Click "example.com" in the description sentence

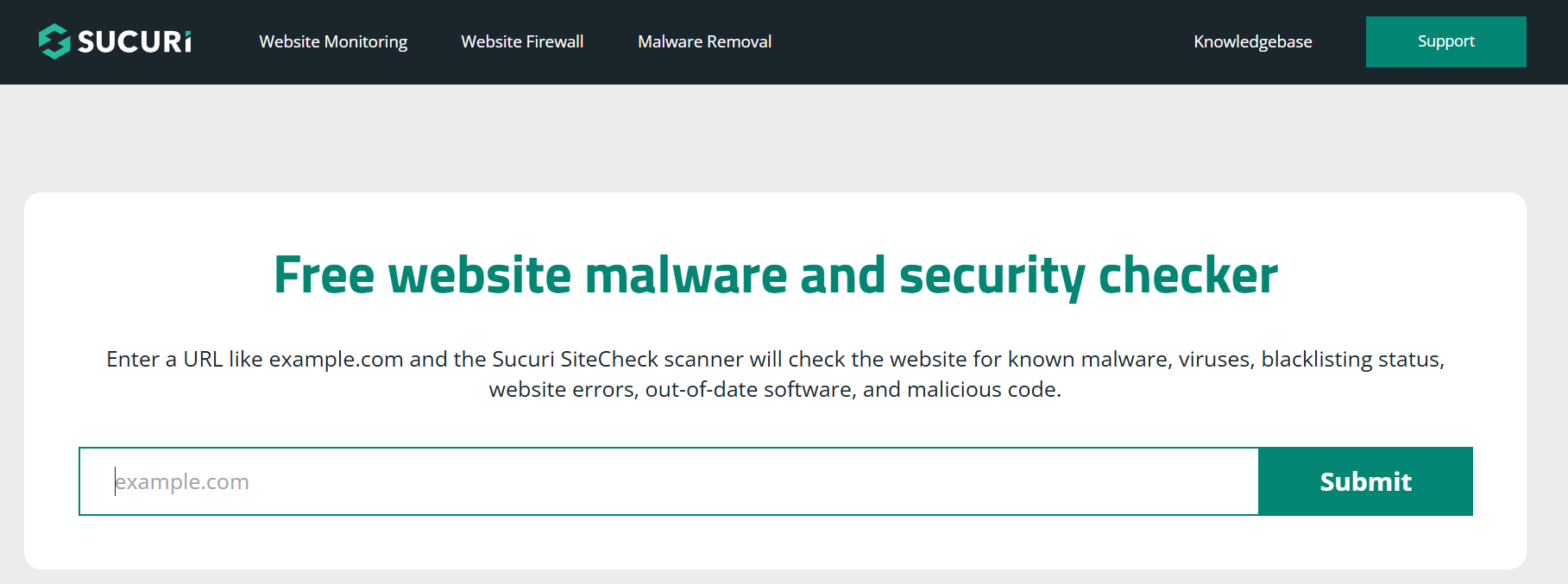[x=336, y=359]
